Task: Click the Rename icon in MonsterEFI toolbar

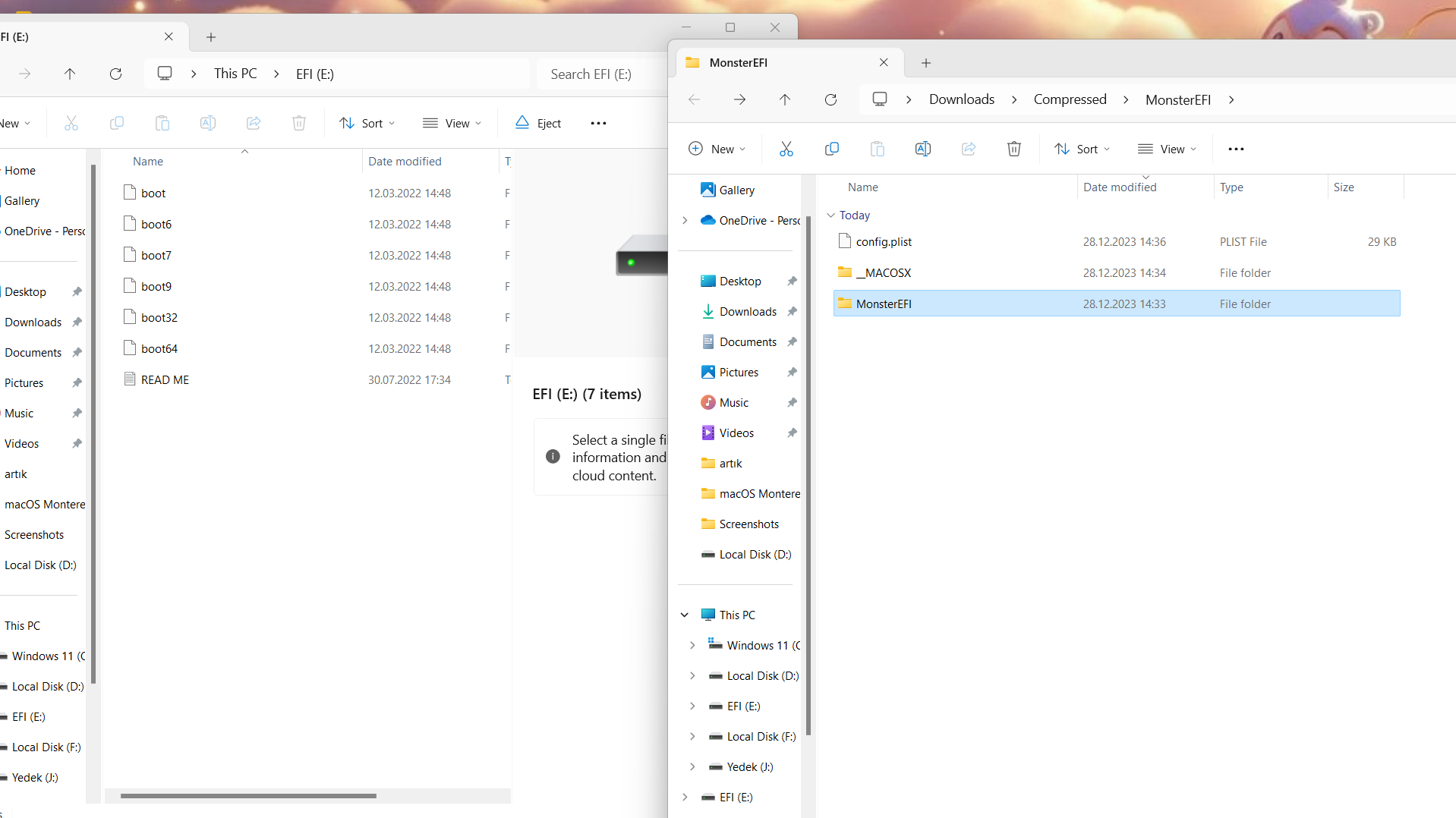Action: (922, 149)
